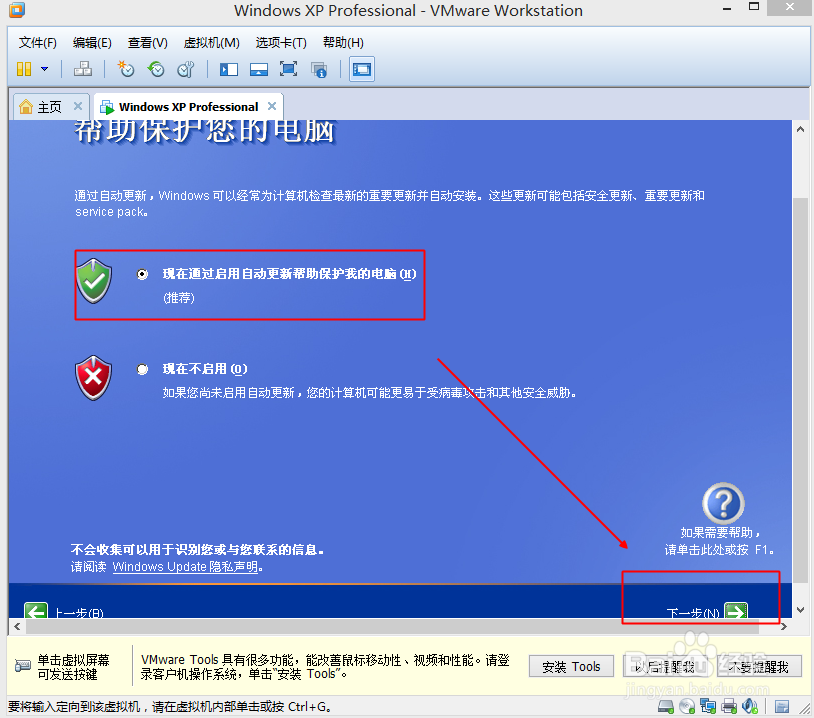Click the vertical scrollbar down arrow
The image size is (814, 718).
tap(801, 610)
